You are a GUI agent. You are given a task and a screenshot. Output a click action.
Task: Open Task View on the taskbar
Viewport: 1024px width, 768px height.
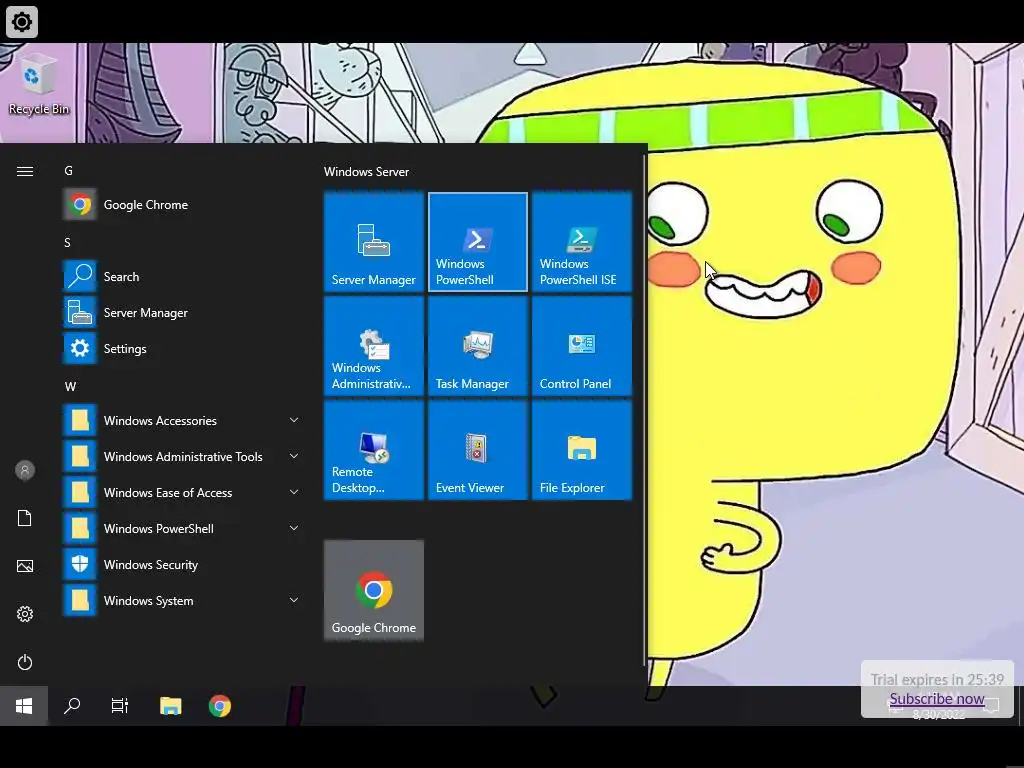click(120, 705)
